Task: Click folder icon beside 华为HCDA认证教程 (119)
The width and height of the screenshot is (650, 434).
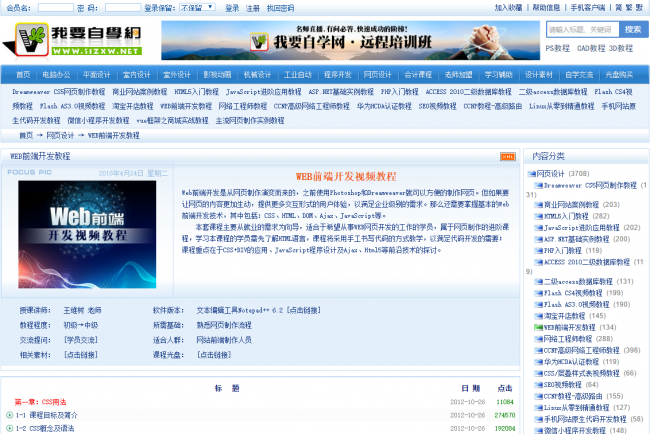Action: pyautogui.click(x=538, y=362)
